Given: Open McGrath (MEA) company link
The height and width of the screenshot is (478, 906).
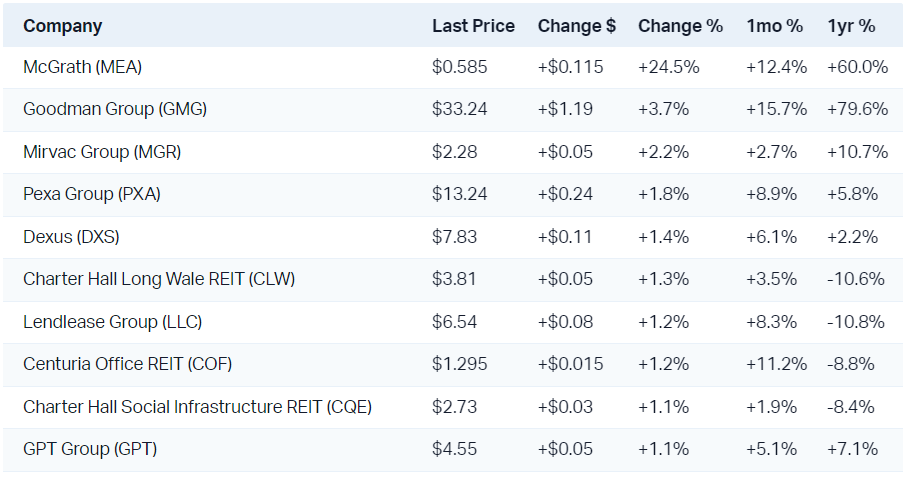Looking at the screenshot, I should pyautogui.click(x=82, y=68).
